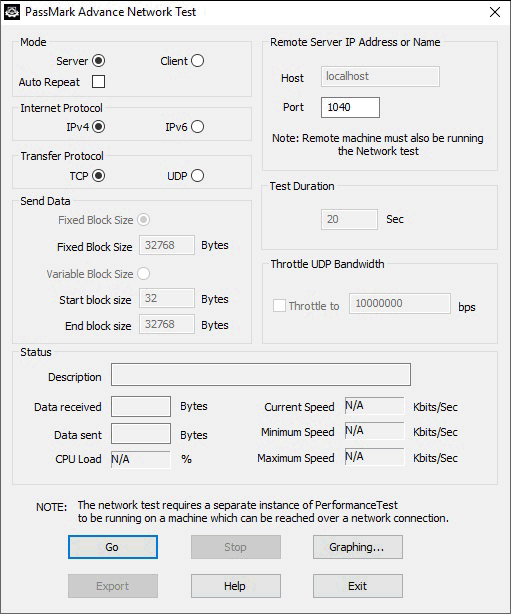Image resolution: width=511 pixels, height=614 pixels.
Task: Click the Test Duration seconds field
Action: [x=349, y=219]
